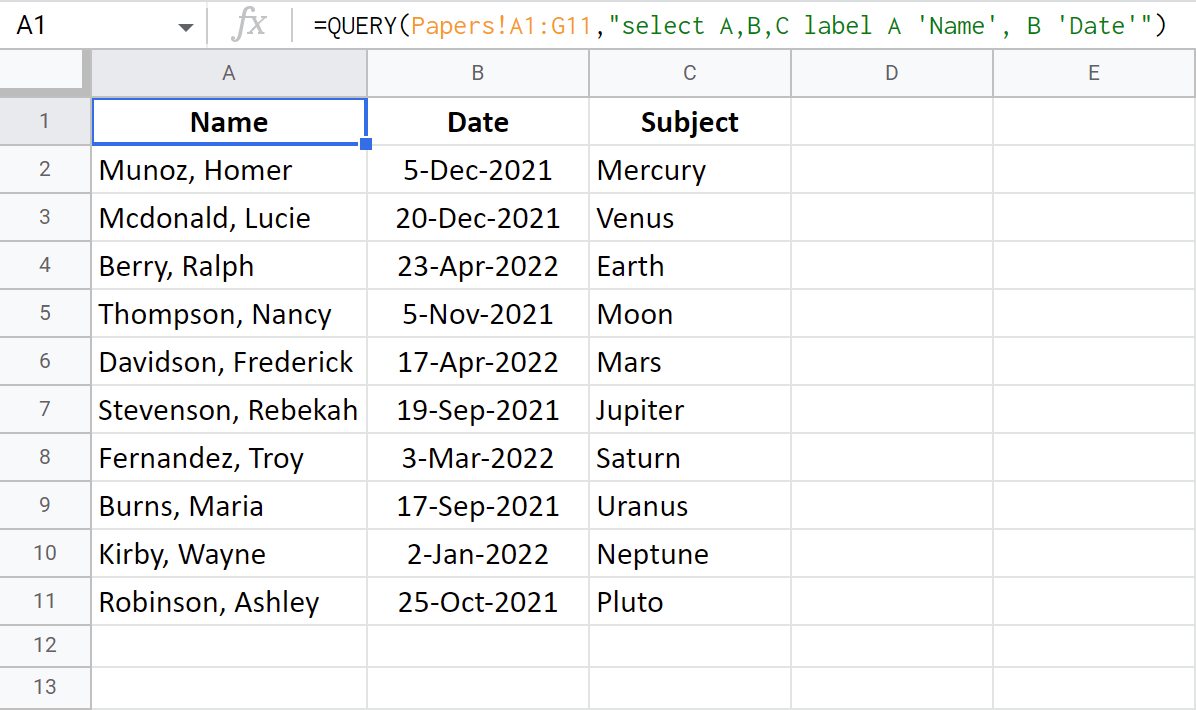Select the cell with 17-Sep-2021
Image resolution: width=1196 pixels, height=710 pixels.
(477, 505)
